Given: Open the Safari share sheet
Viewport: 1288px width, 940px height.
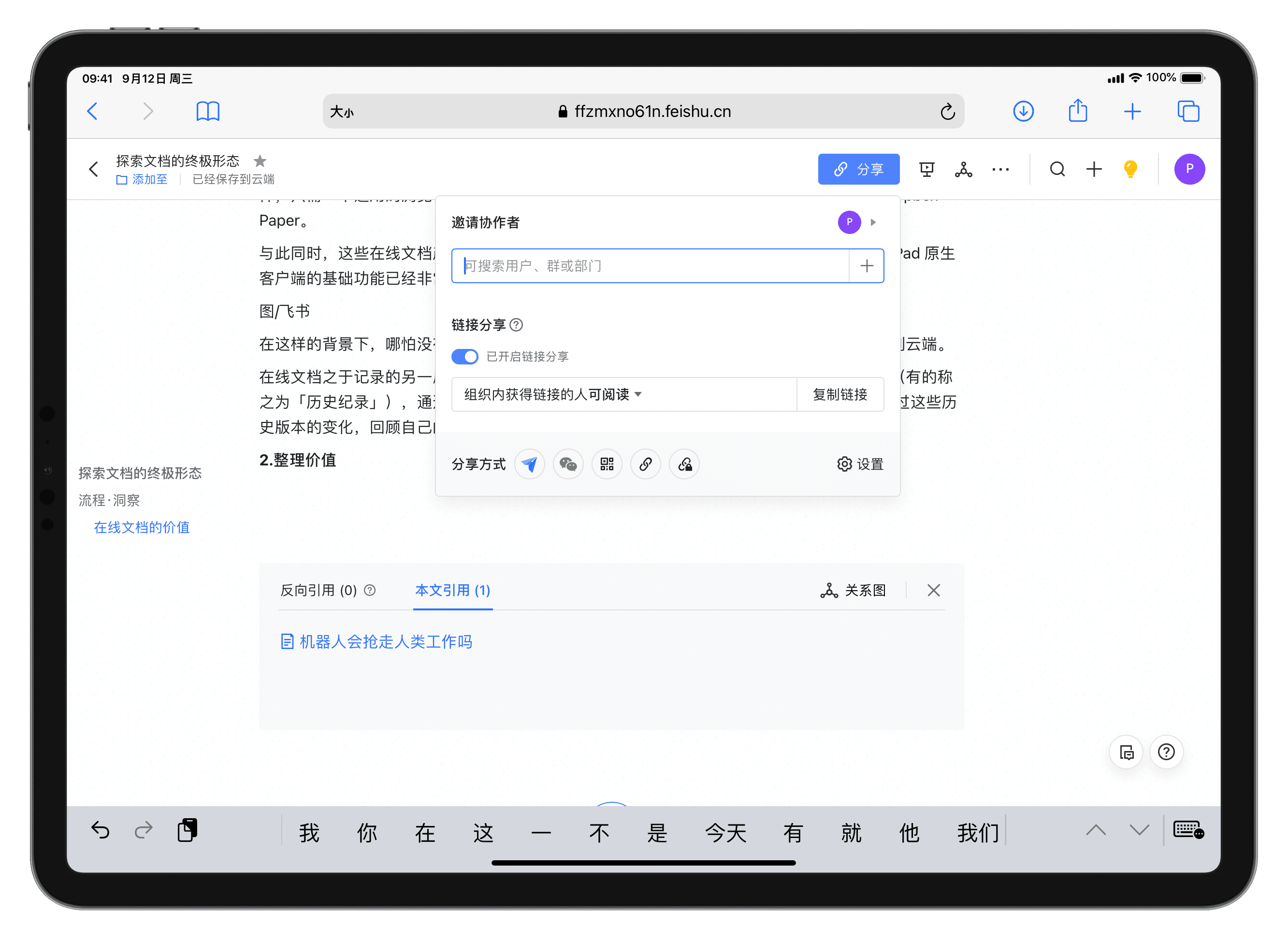Looking at the screenshot, I should pyautogui.click(x=1077, y=110).
